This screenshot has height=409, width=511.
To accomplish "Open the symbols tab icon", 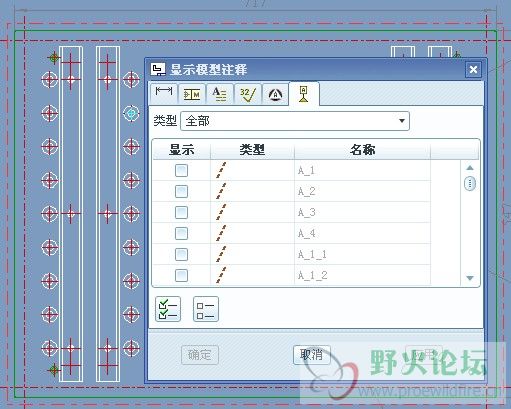I will coord(275,94).
